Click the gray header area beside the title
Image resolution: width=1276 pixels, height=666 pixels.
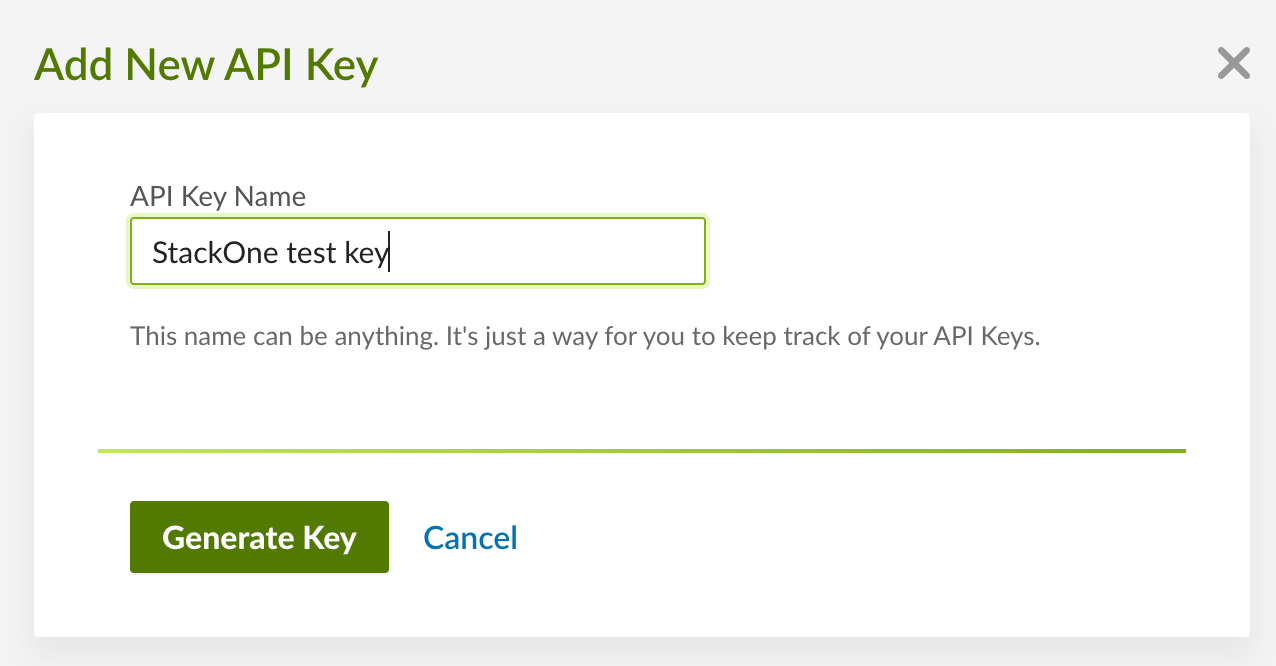(790, 66)
